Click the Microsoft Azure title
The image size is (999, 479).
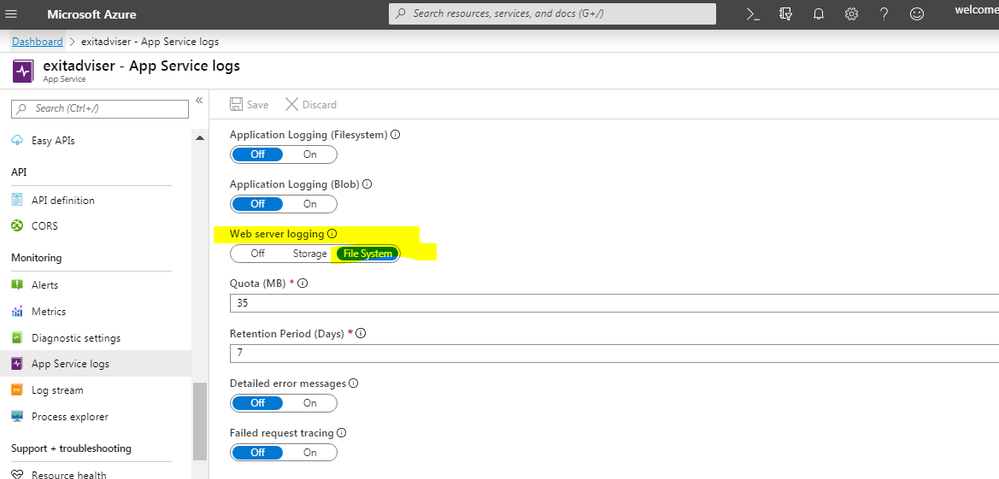pos(92,14)
